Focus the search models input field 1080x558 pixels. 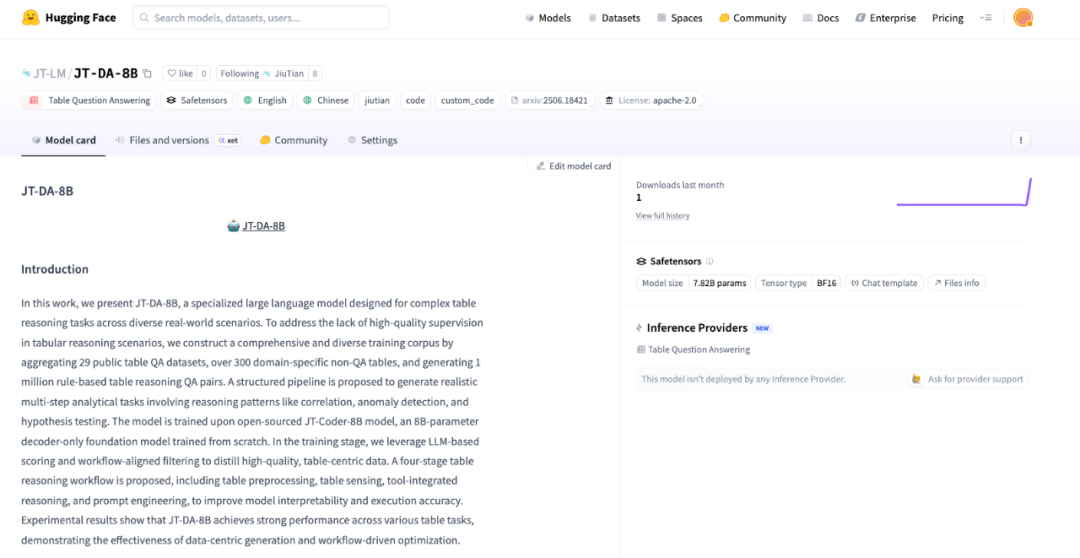(261, 18)
